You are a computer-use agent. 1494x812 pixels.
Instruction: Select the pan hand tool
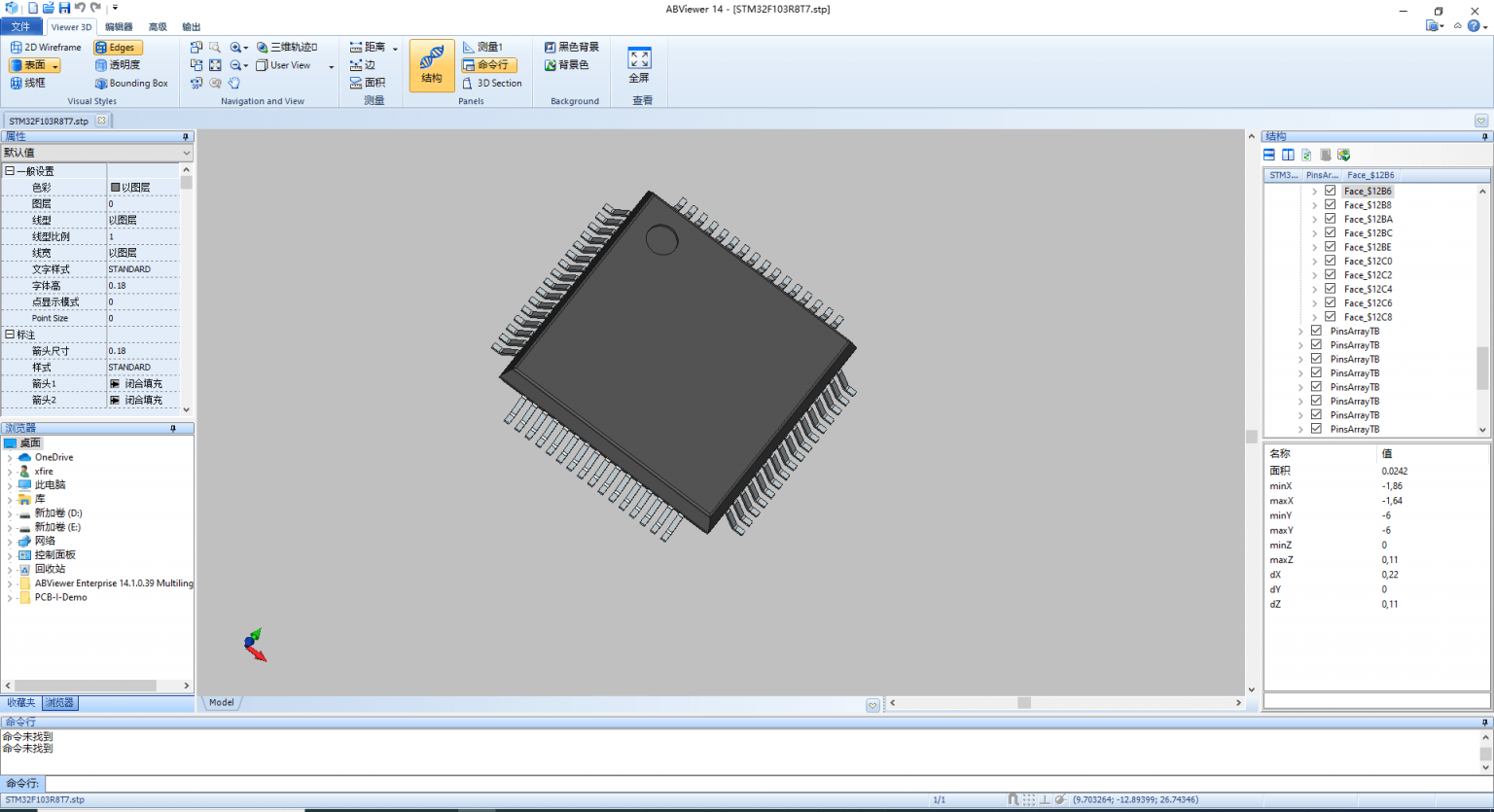pos(233,83)
